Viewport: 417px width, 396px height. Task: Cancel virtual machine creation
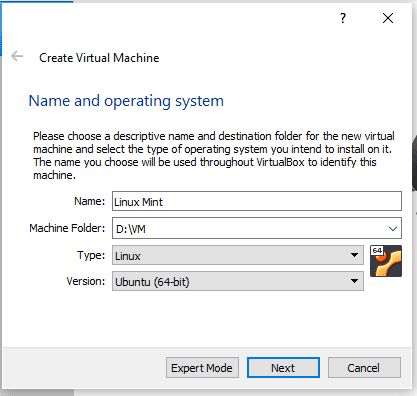[364, 368]
